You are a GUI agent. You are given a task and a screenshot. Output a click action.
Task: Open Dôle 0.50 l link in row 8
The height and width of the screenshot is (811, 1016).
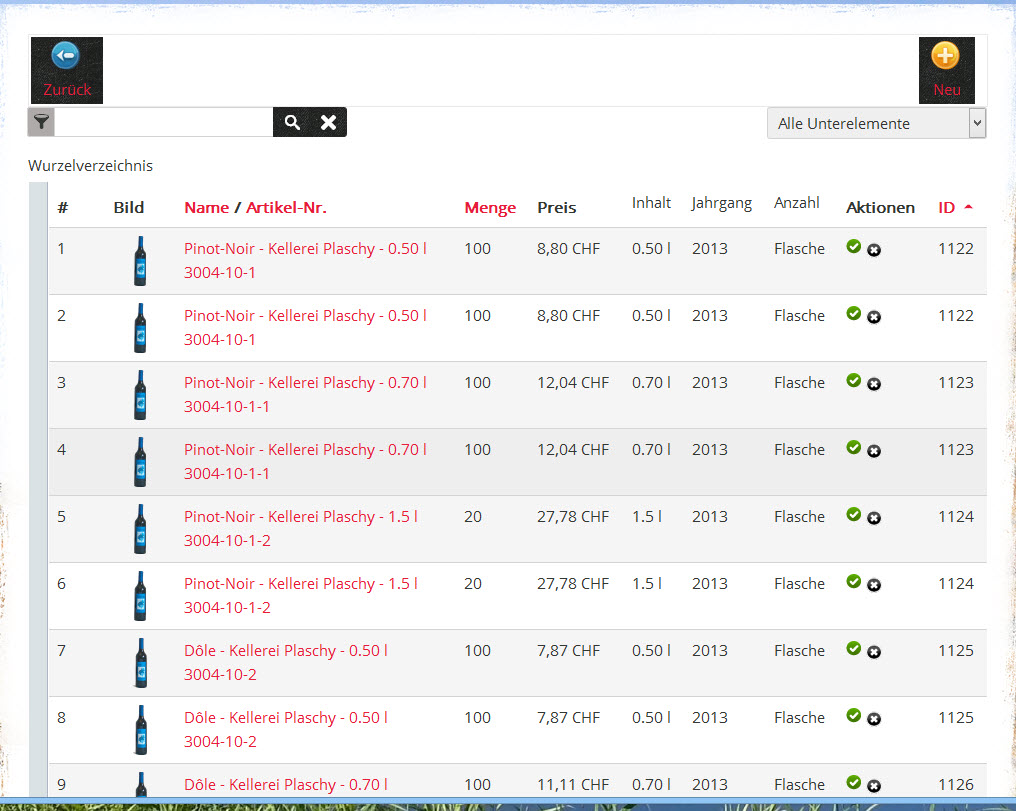click(286, 718)
